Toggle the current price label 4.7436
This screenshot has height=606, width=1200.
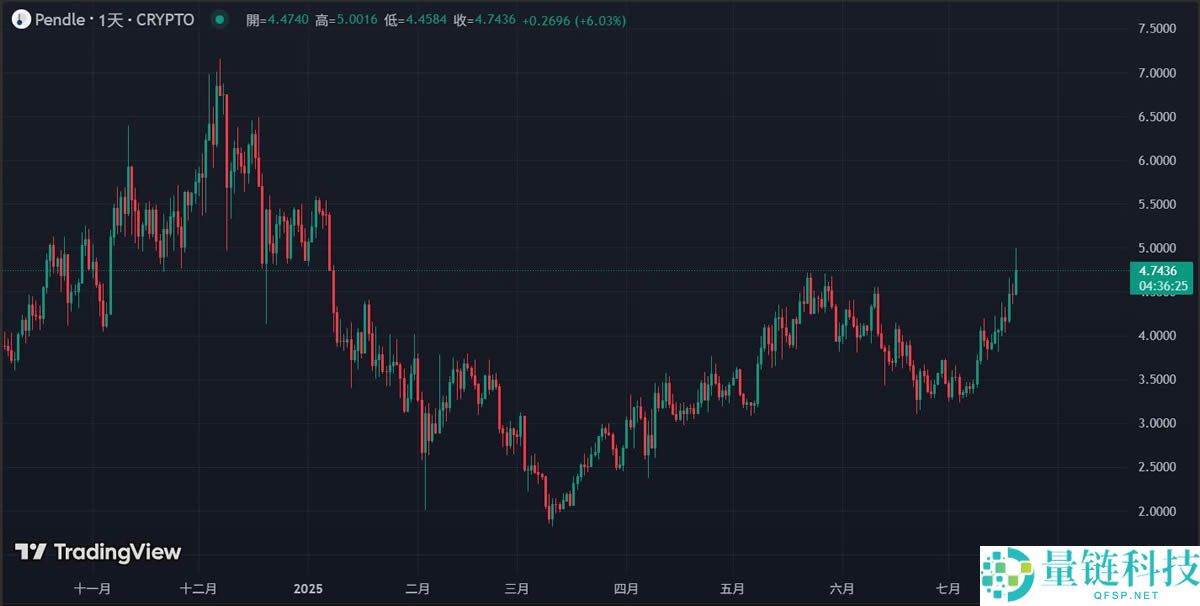(x=1160, y=271)
